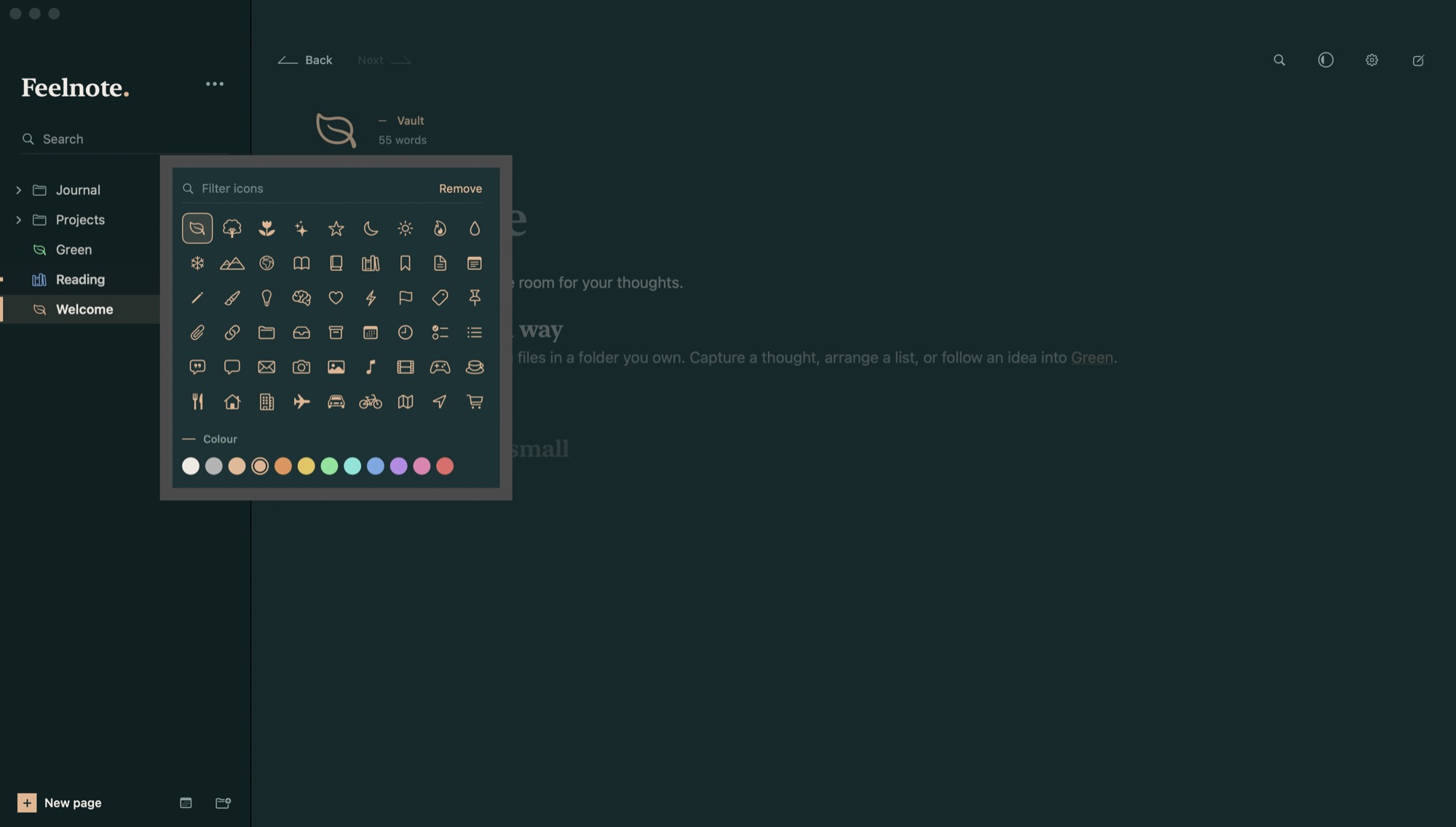Pick the house icon
The height and width of the screenshot is (827, 1456).
[x=232, y=402]
